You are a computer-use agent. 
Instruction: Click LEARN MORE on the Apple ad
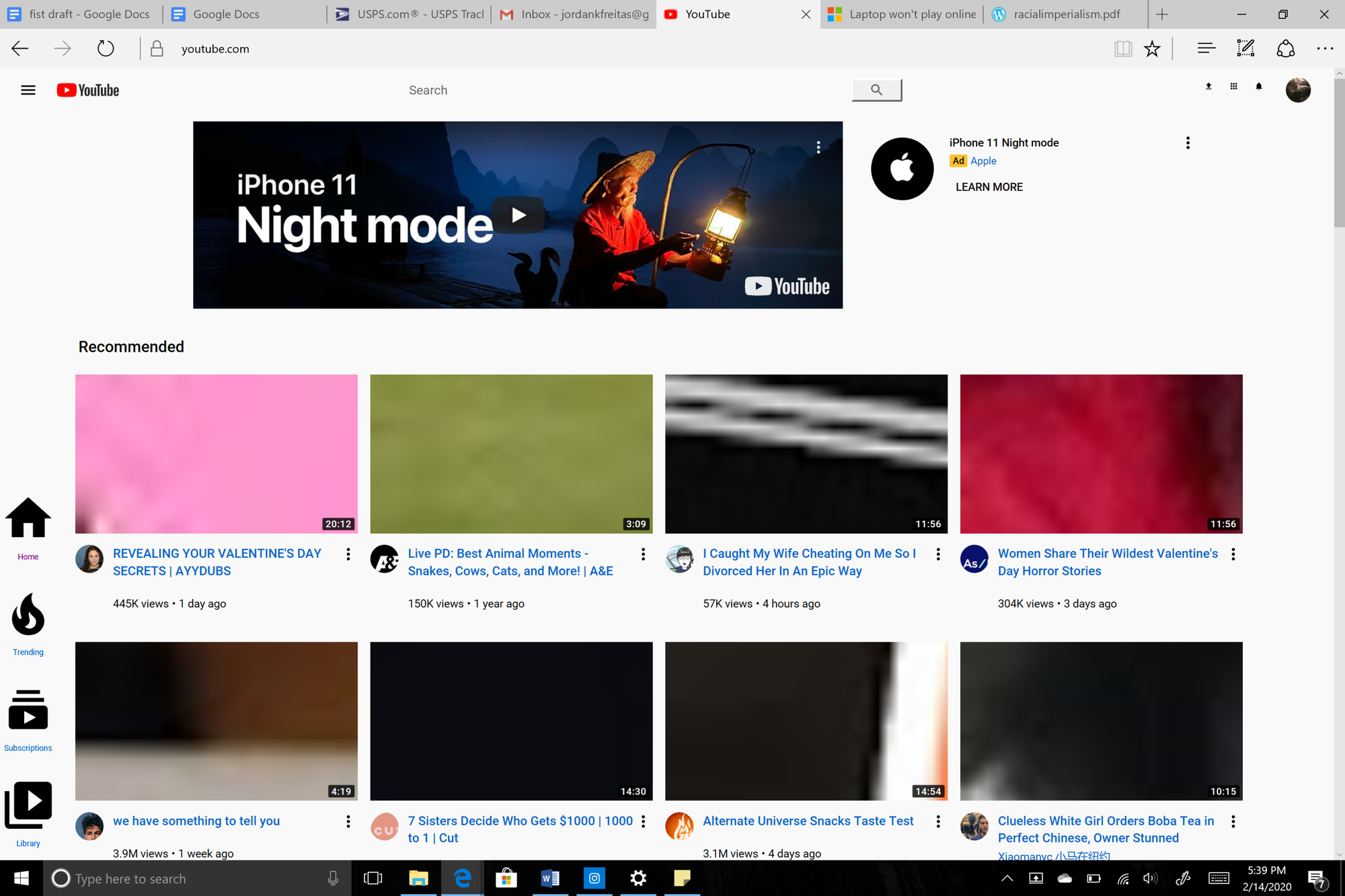point(989,187)
